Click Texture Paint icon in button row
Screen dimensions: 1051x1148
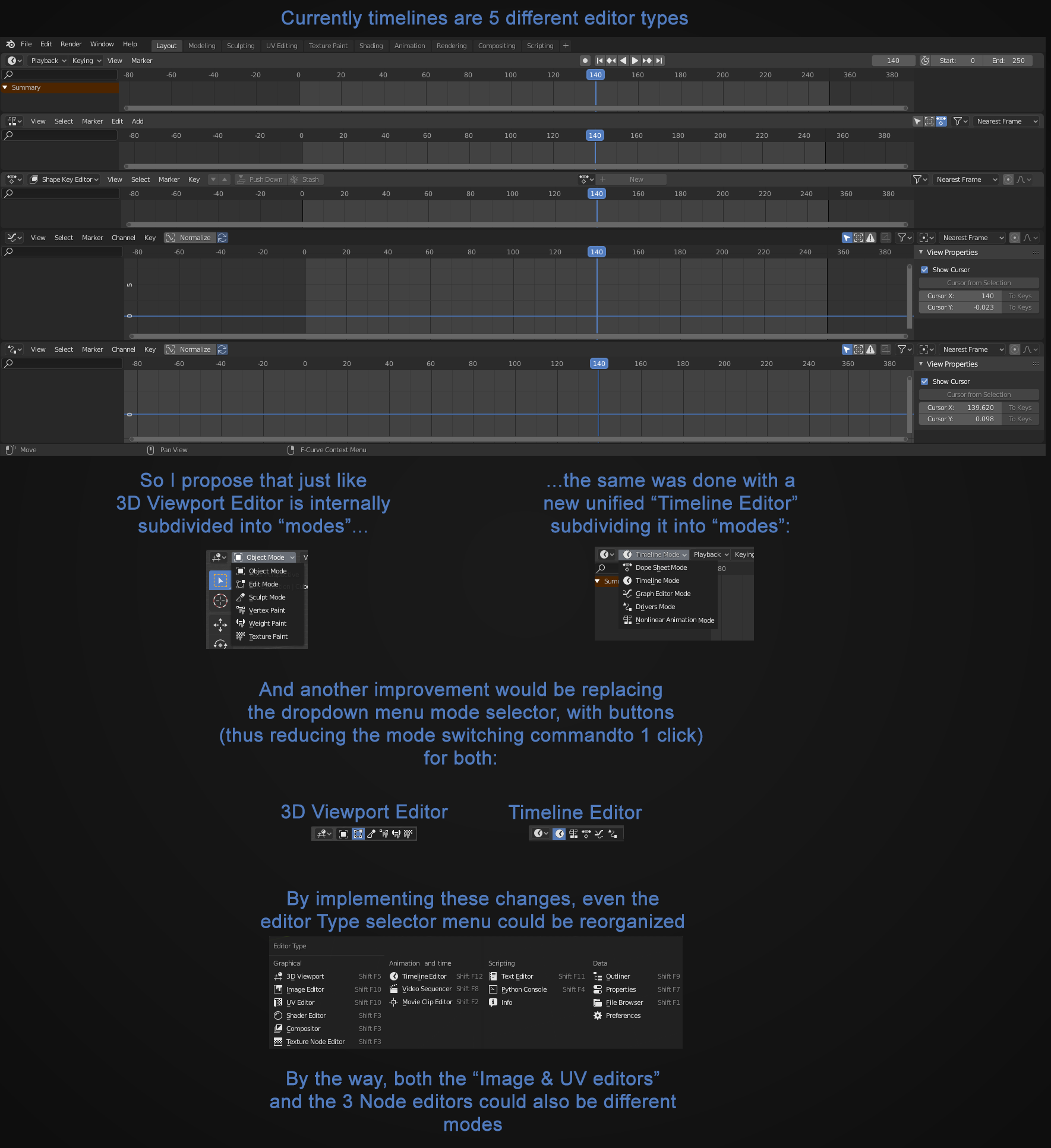point(408,834)
